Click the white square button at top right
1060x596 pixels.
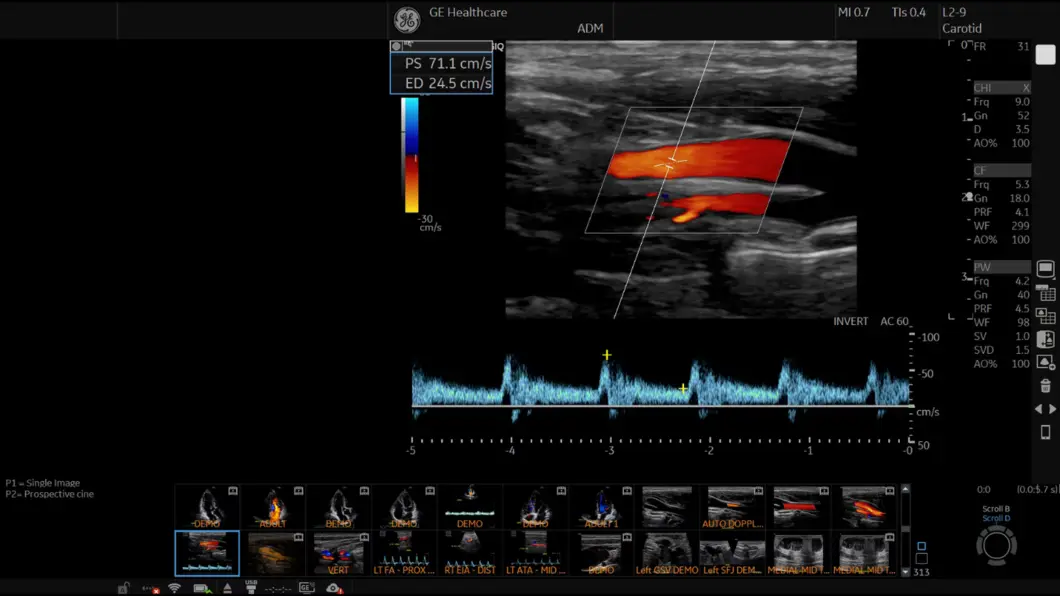(x=1045, y=55)
